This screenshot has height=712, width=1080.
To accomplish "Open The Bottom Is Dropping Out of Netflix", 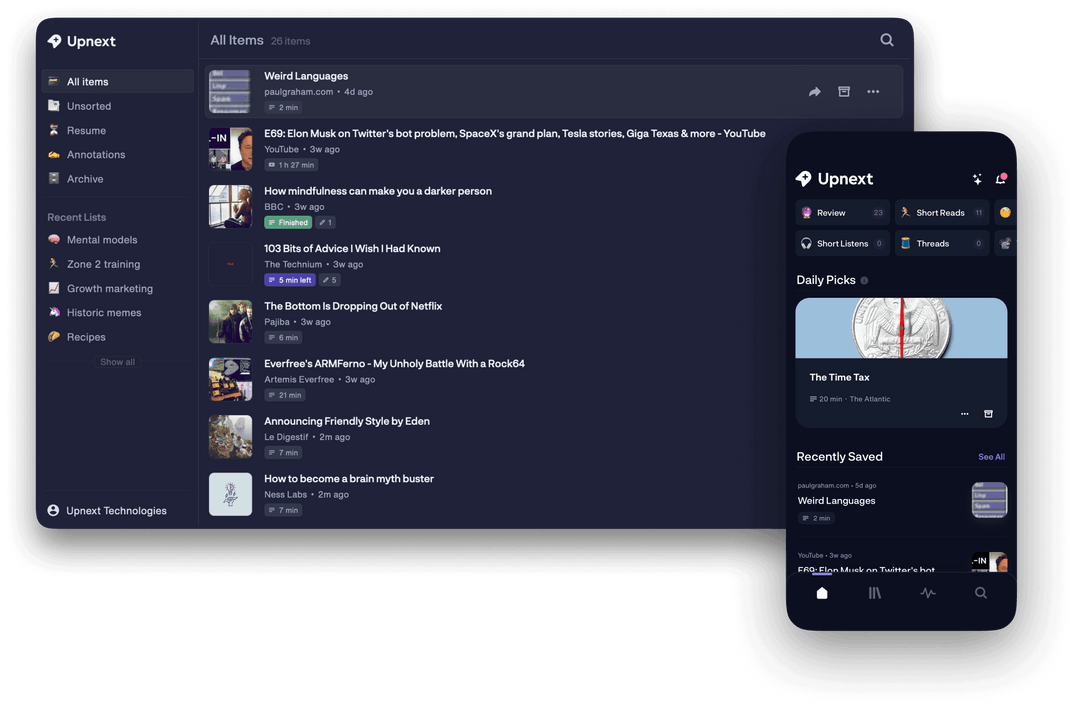I will [x=353, y=306].
